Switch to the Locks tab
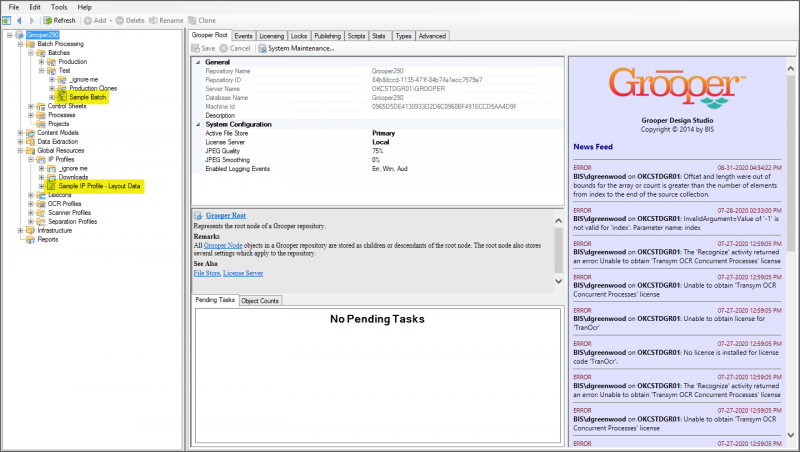Screen dimensions: 800x452 298,36
